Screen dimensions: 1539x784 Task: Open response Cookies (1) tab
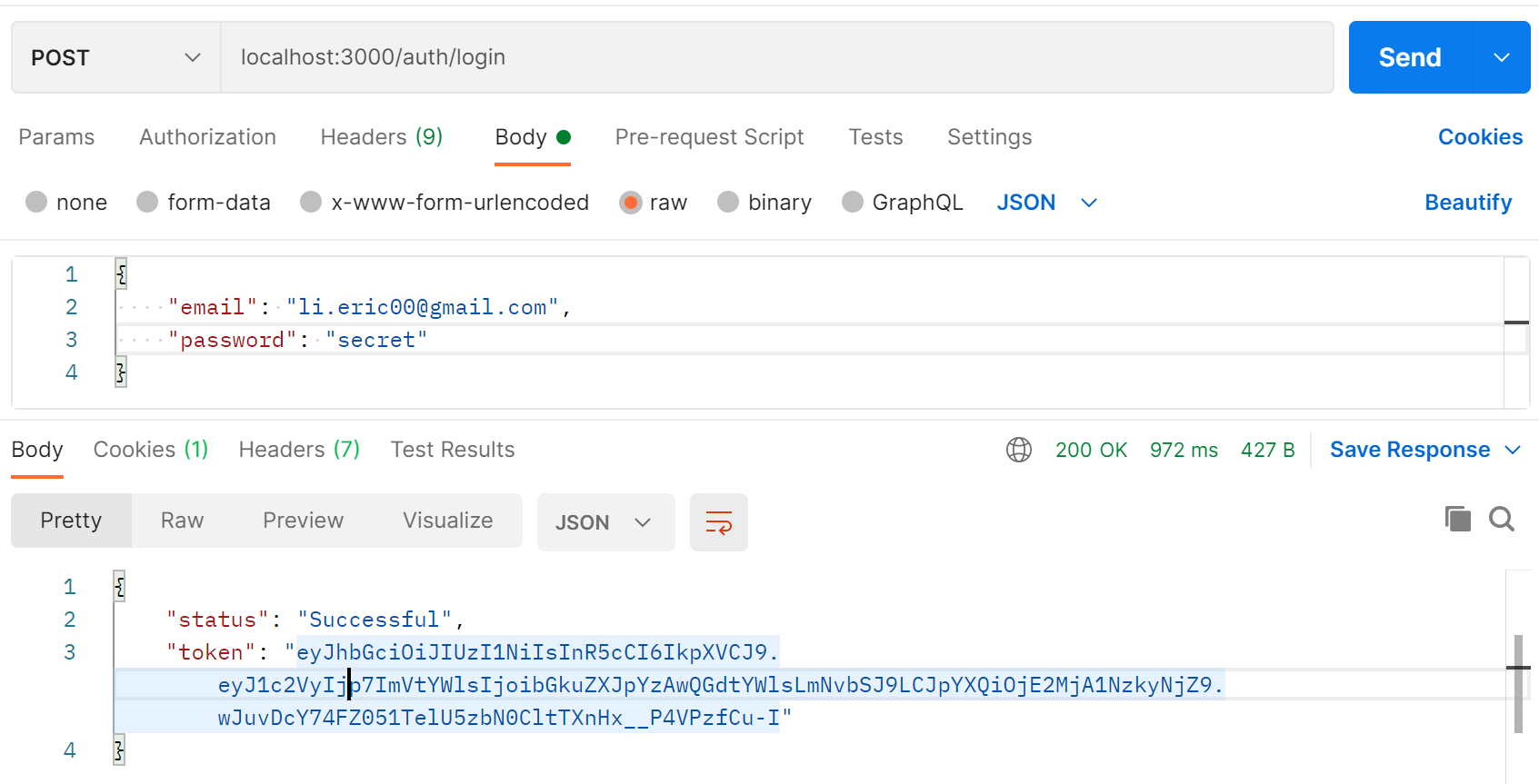(151, 450)
